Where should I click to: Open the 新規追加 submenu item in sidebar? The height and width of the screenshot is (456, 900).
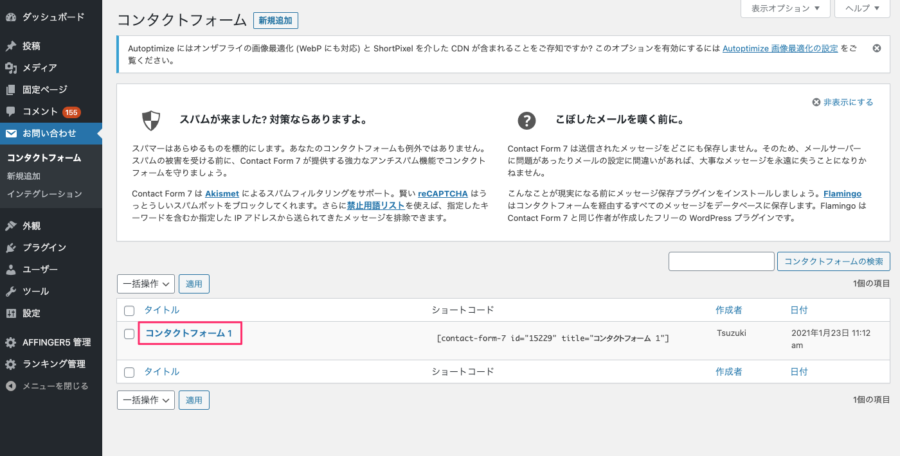(x=24, y=176)
